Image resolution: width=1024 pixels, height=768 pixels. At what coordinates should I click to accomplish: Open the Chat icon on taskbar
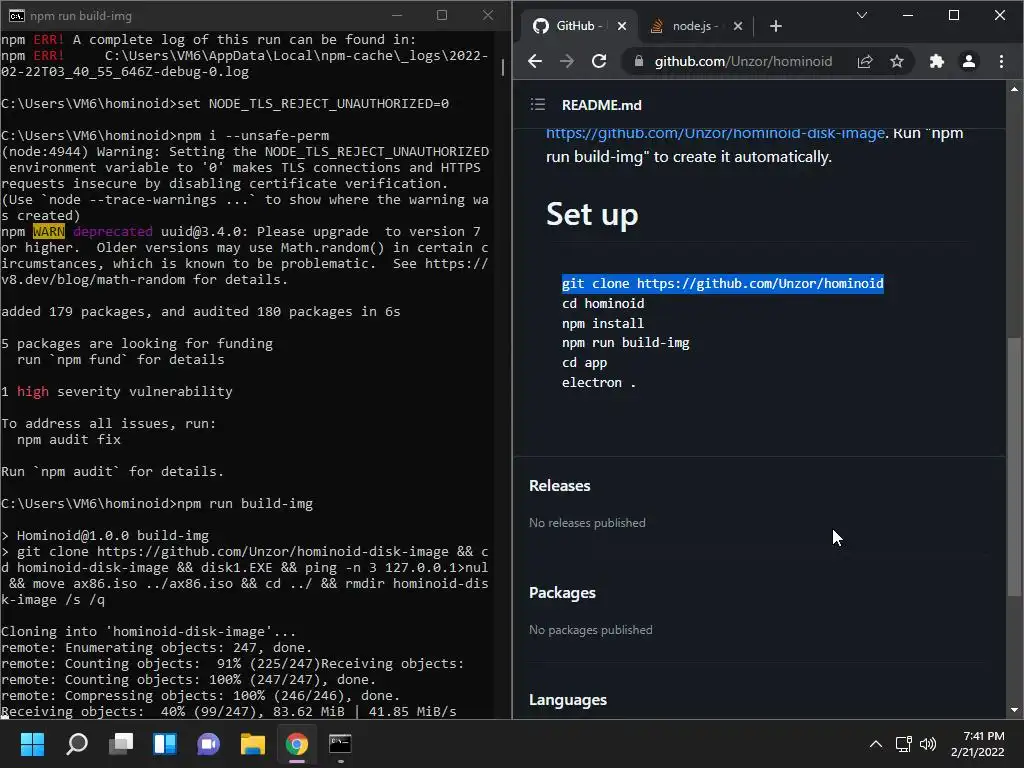[x=208, y=744]
